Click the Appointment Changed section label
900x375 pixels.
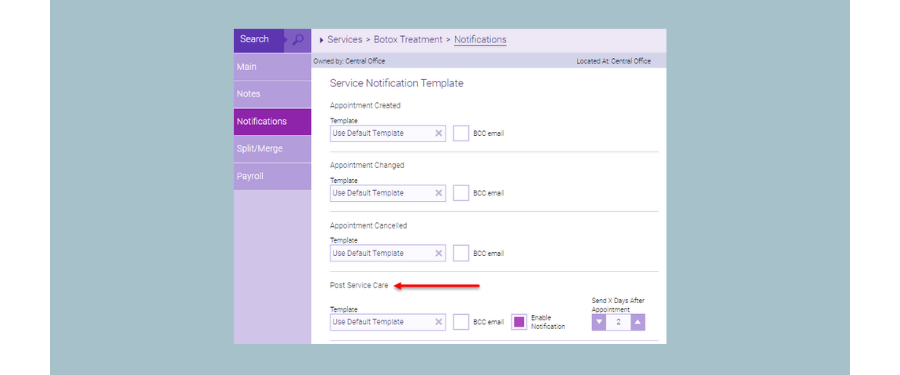[x=367, y=165]
